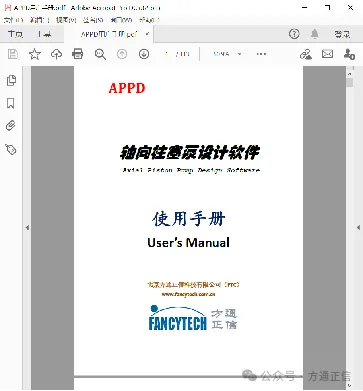Go to previous page arrow

click(x=122, y=54)
